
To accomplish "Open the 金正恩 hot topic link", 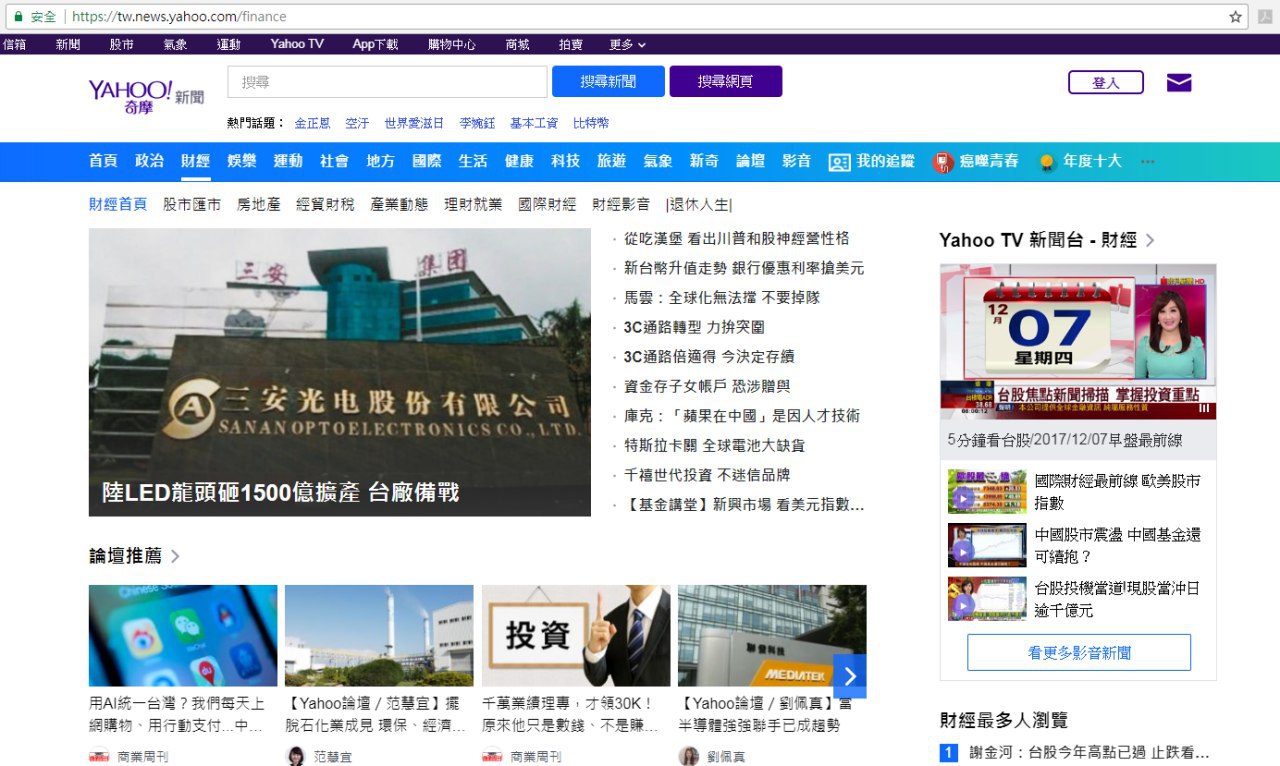I will coord(312,123).
